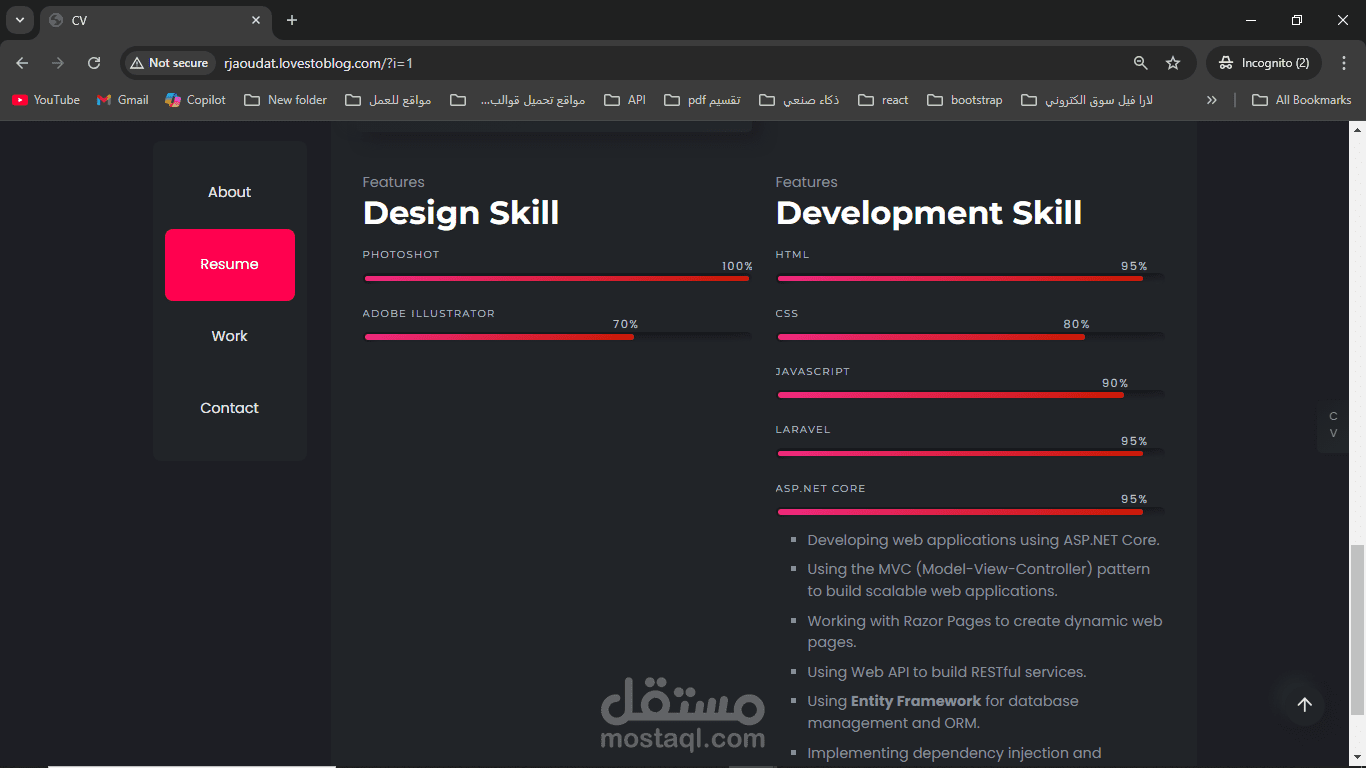Open the ذكاء صنعي bookmark folder

pyautogui.click(x=799, y=100)
